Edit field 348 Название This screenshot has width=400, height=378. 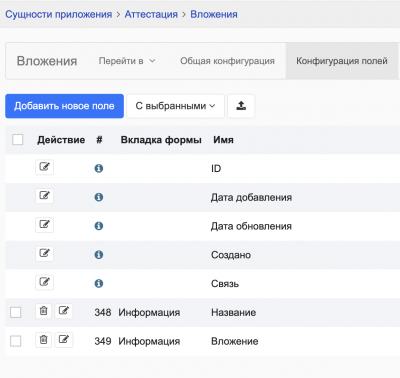(x=64, y=311)
